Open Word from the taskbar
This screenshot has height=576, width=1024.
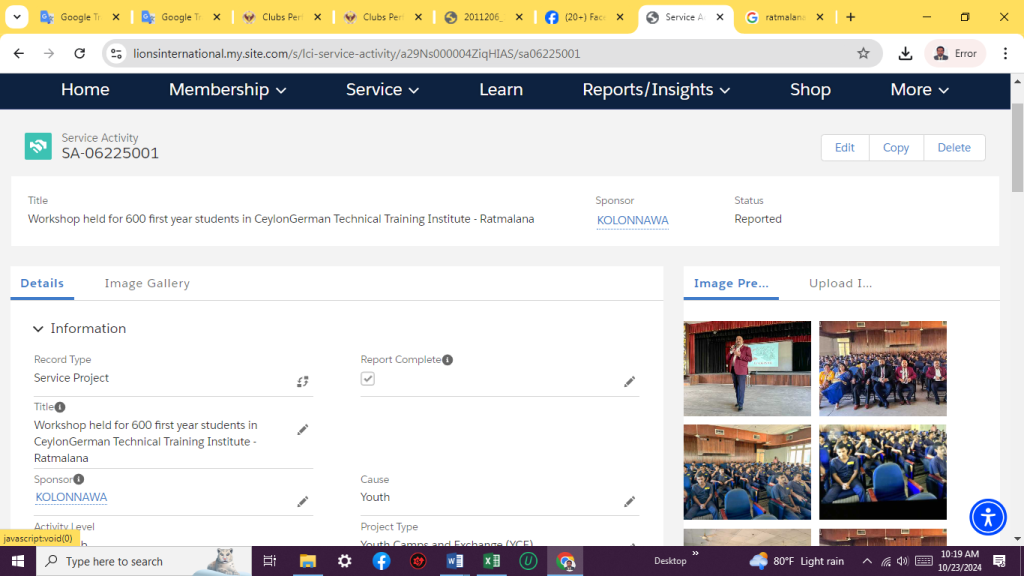pos(455,561)
